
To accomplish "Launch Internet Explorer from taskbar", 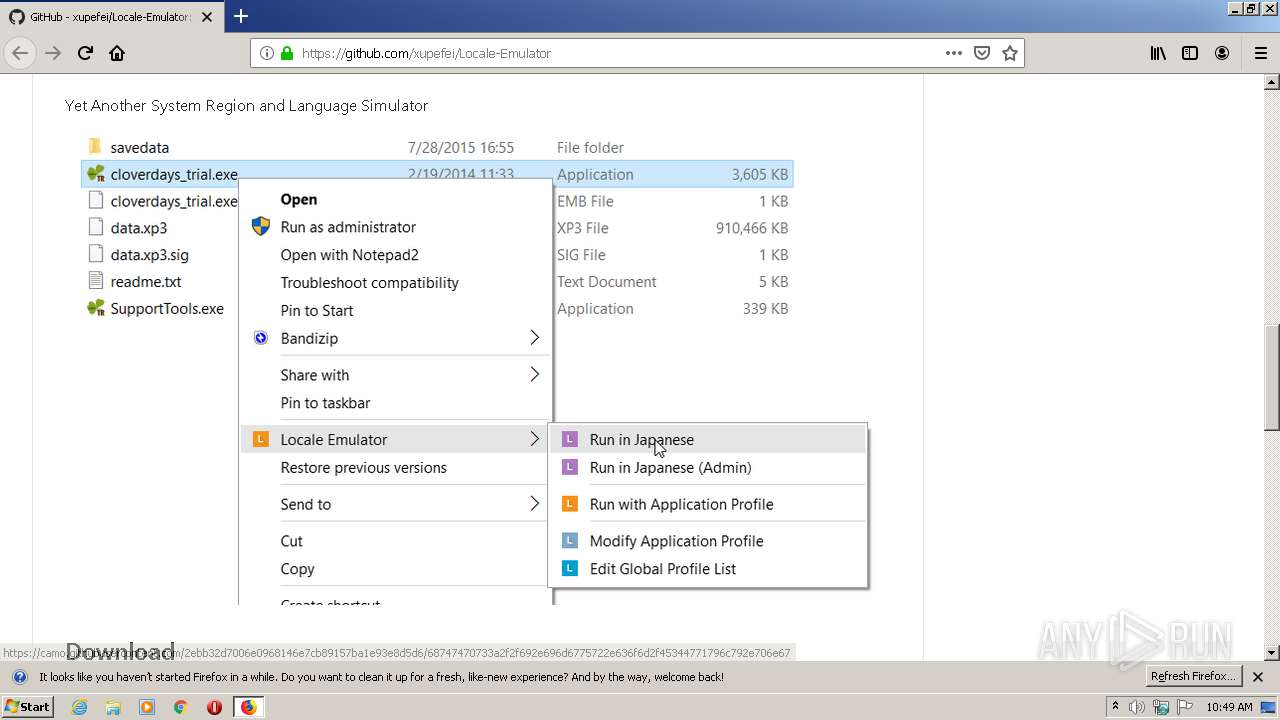I will (79, 707).
